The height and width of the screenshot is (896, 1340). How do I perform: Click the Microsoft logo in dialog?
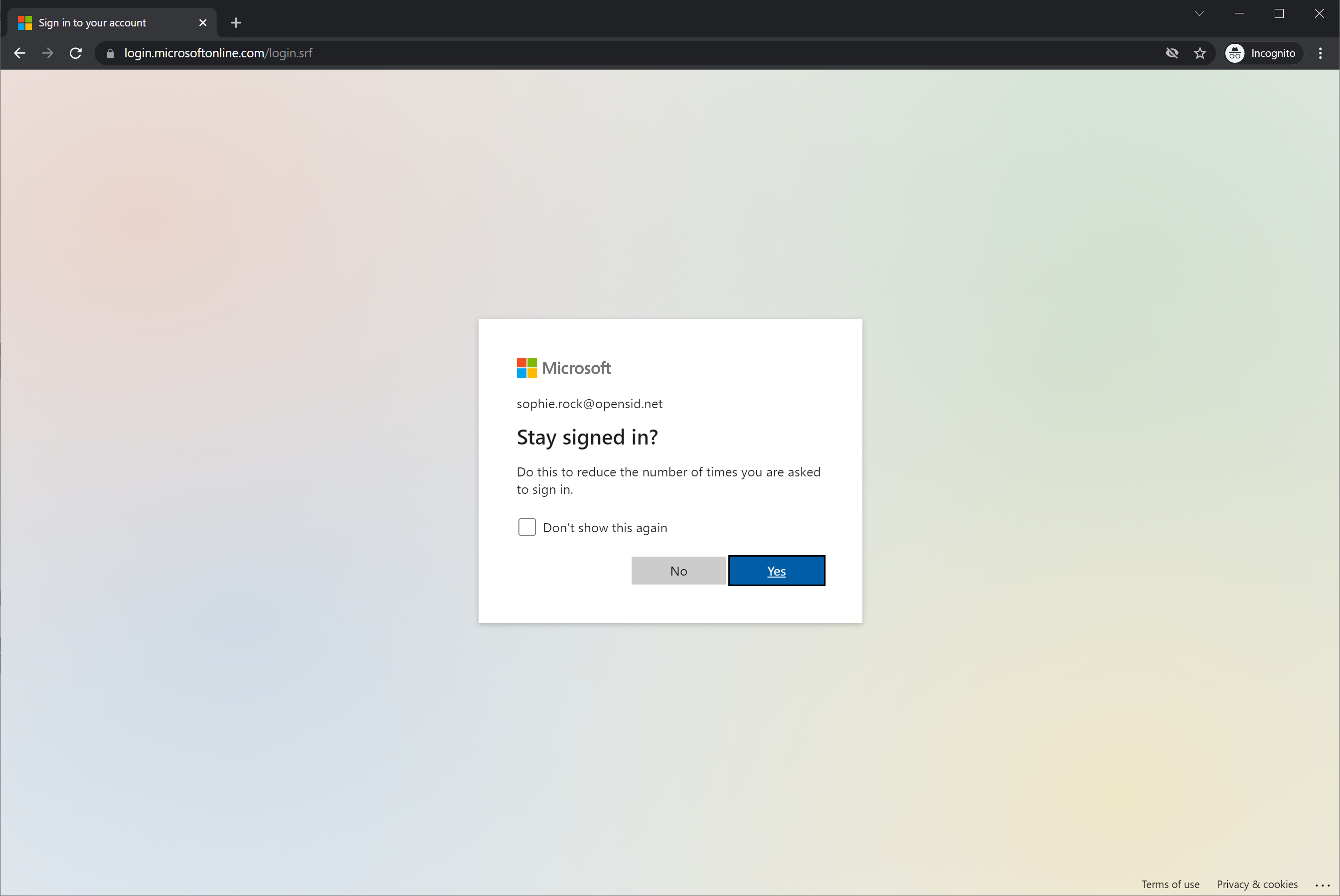coord(564,368)
